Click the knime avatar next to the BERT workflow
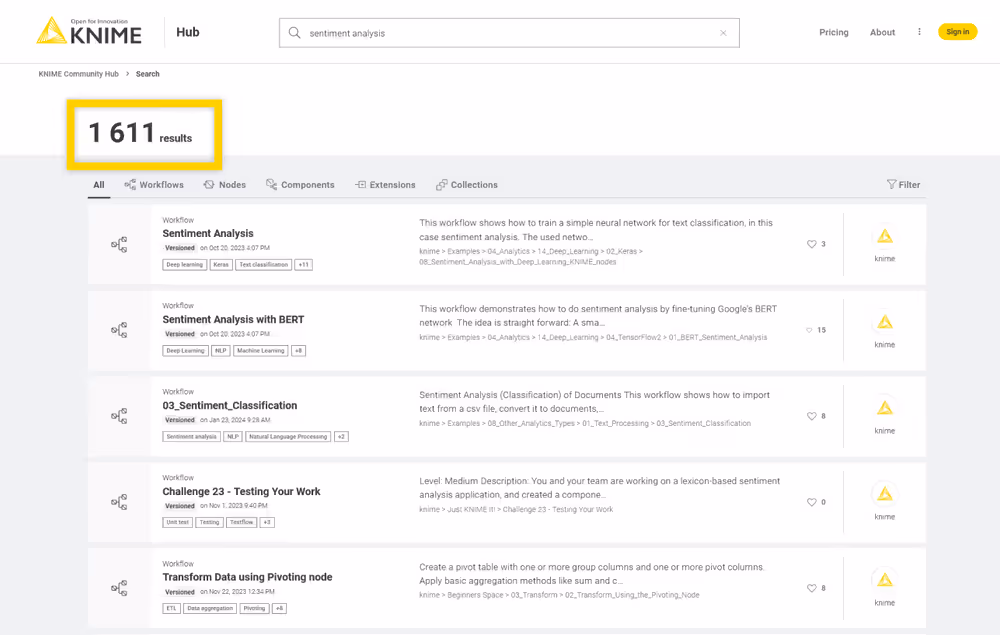The width and height of the screenshot is (1000, 635). (x=884, y=323)
